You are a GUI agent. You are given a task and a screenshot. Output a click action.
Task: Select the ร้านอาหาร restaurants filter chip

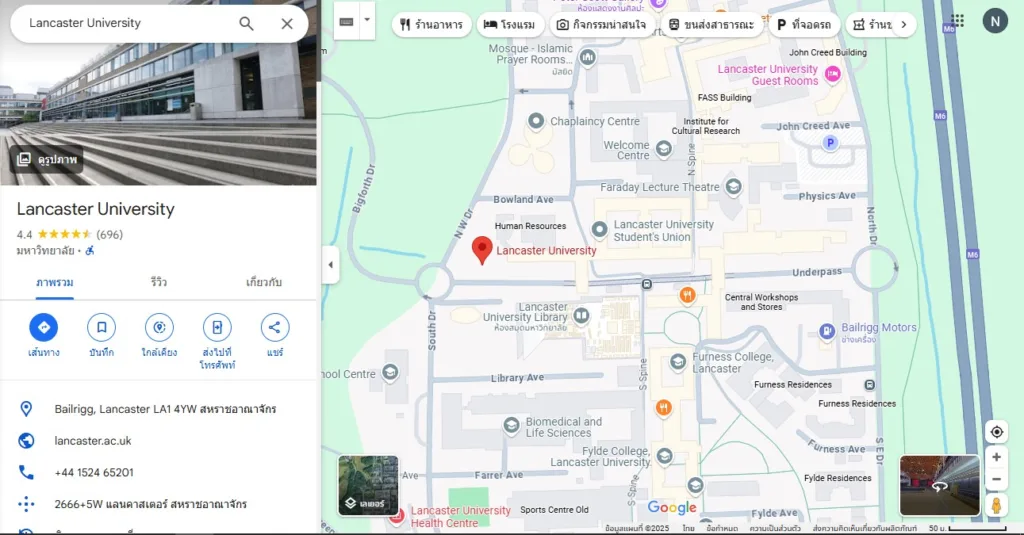[432, 24]
